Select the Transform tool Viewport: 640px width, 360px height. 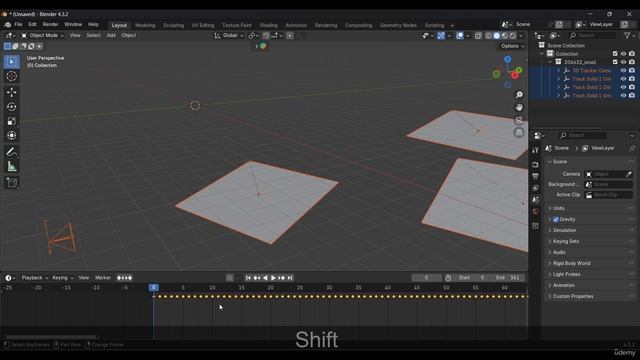tap(11, 136)
